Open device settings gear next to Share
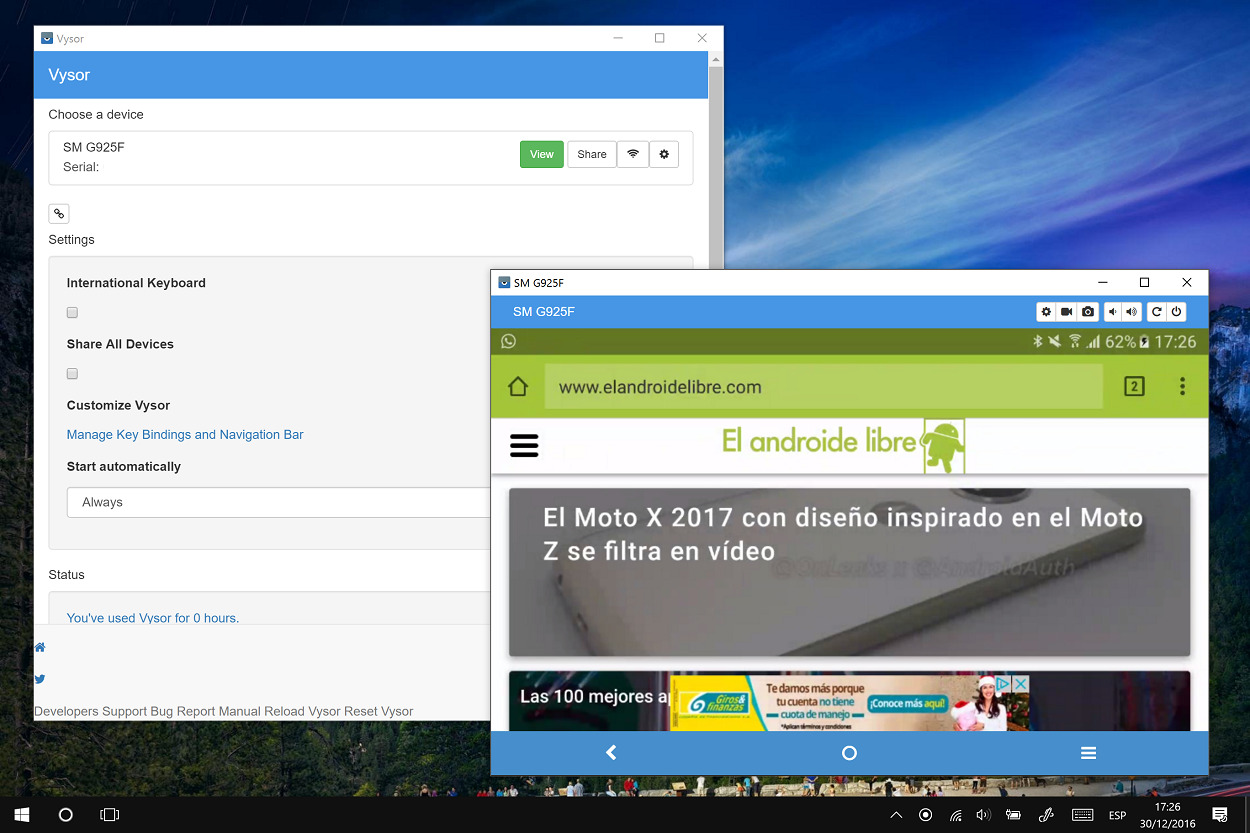 click(664, 154)
